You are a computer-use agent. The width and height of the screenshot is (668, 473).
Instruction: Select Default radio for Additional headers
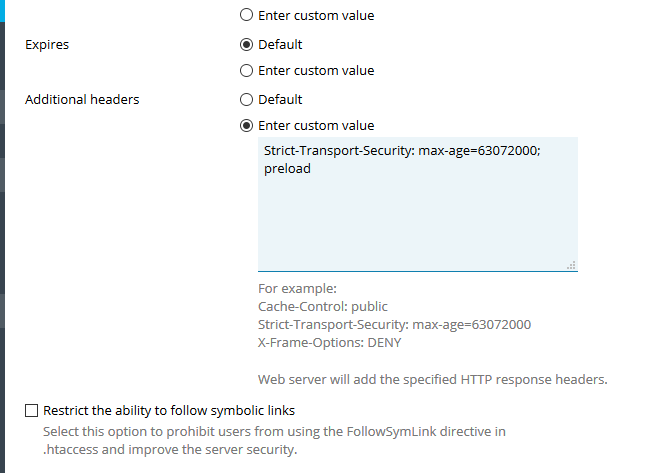pos(246,100)
